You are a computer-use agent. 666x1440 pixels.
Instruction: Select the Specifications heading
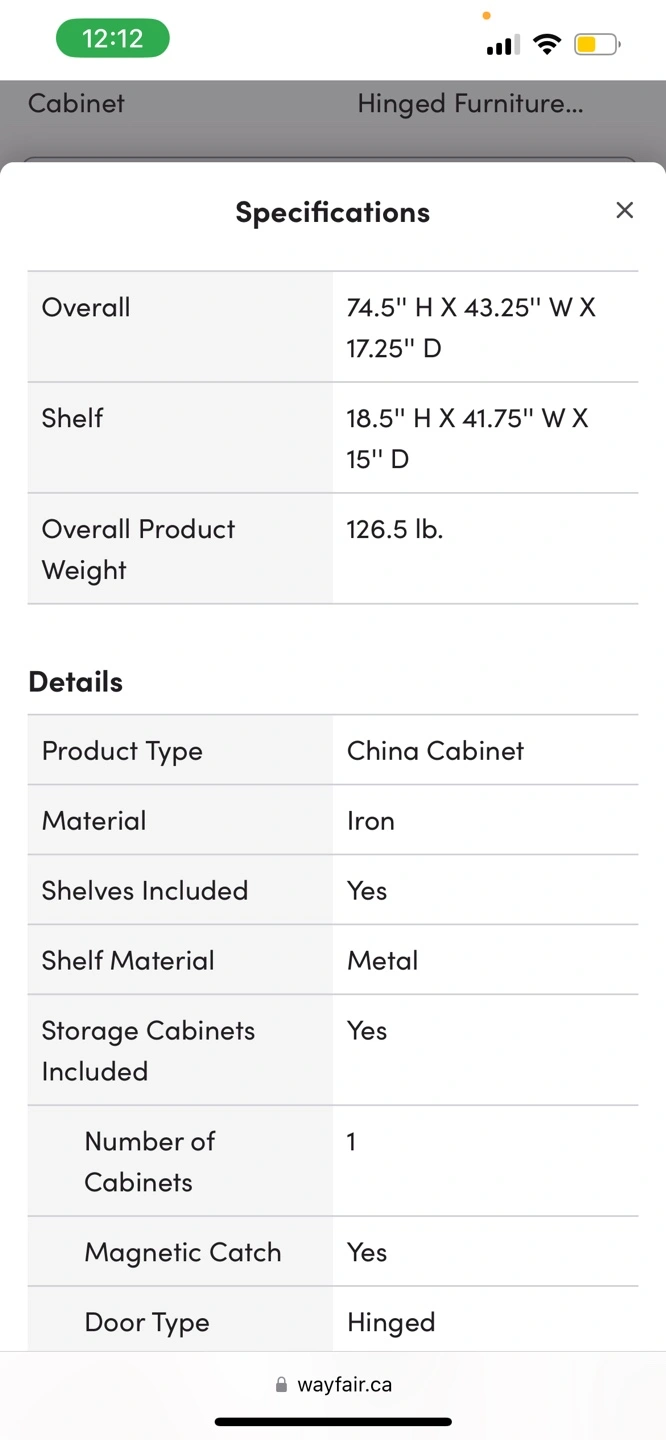(x=332, y=212)
